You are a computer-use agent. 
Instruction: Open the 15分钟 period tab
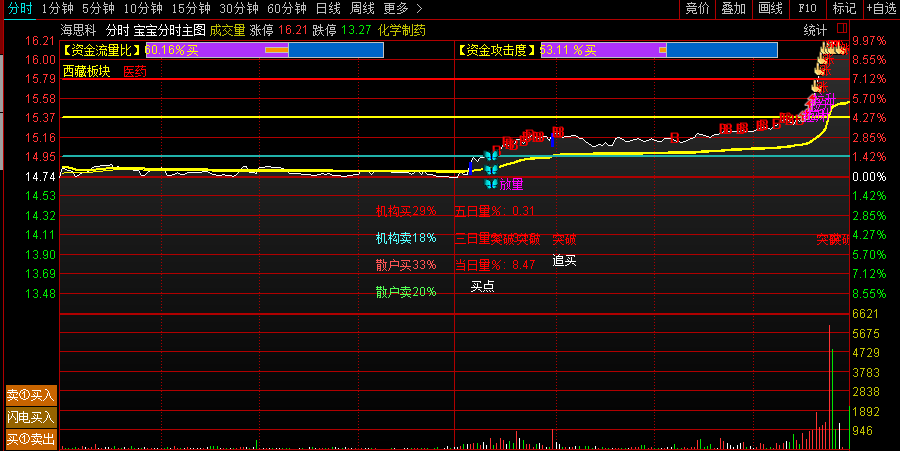click(191, 9)
